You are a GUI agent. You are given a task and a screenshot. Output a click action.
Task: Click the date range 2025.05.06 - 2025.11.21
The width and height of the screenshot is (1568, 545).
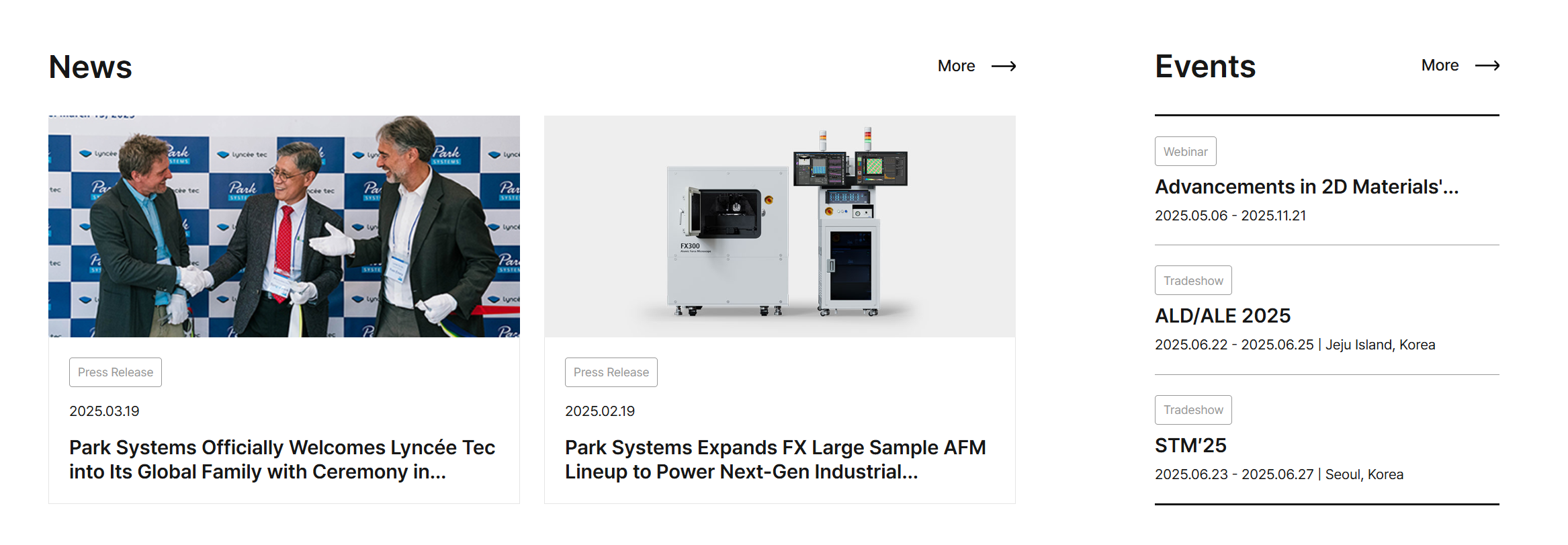click(x=1231, y=216)
